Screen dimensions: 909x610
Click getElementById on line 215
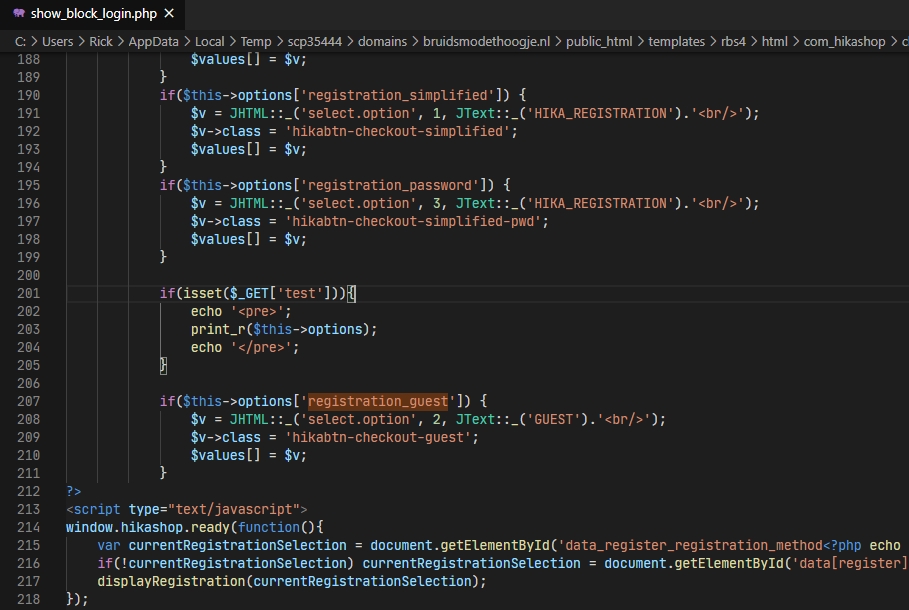495,546
